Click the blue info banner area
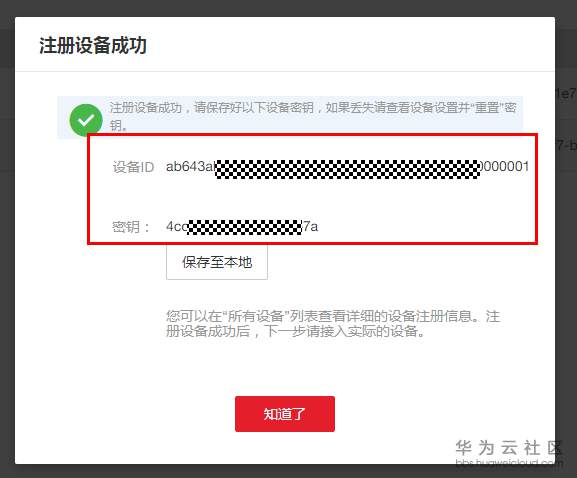 [x=290, y=117]
